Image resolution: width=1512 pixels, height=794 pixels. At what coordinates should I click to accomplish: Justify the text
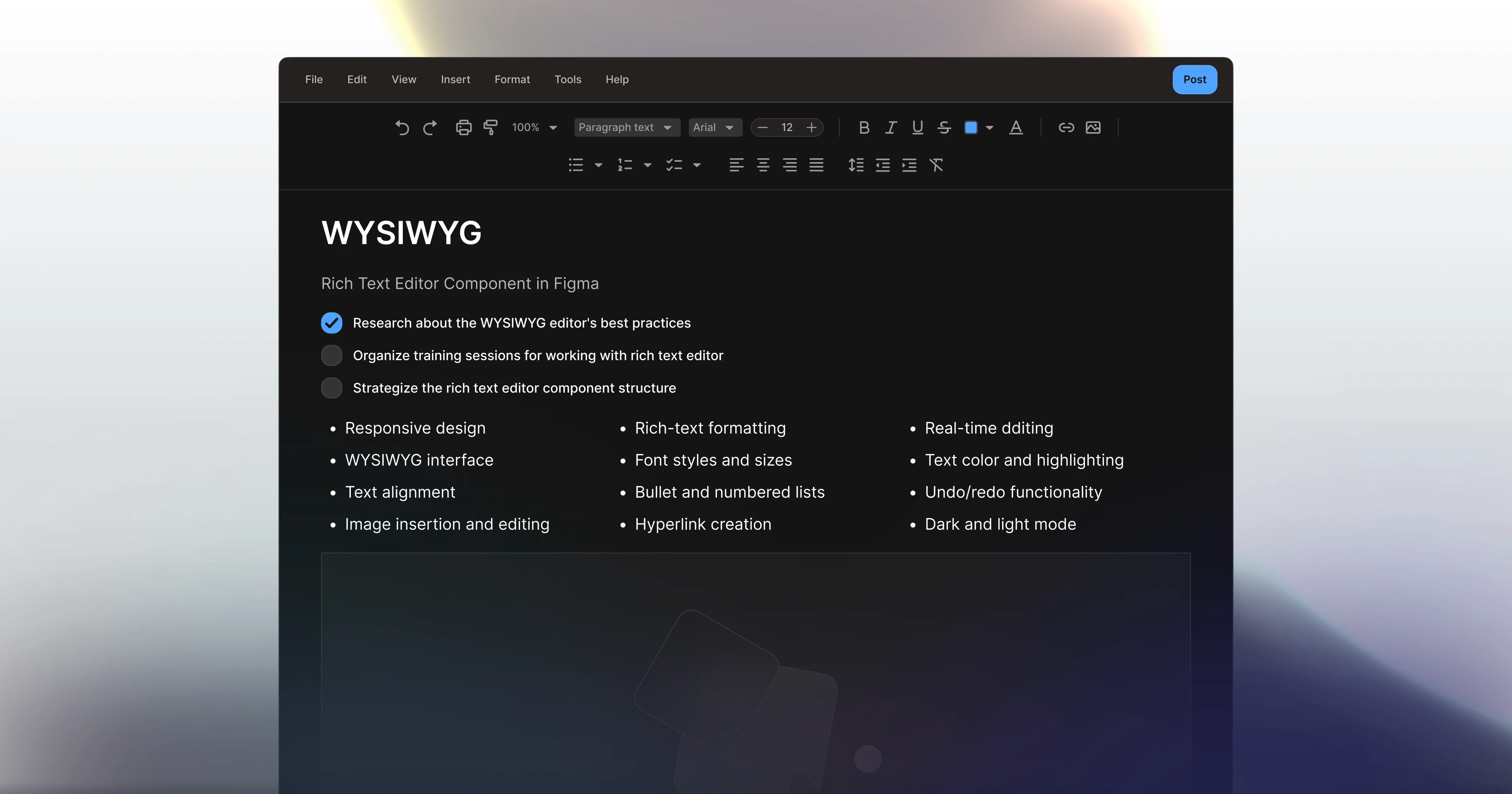point(817,165)
